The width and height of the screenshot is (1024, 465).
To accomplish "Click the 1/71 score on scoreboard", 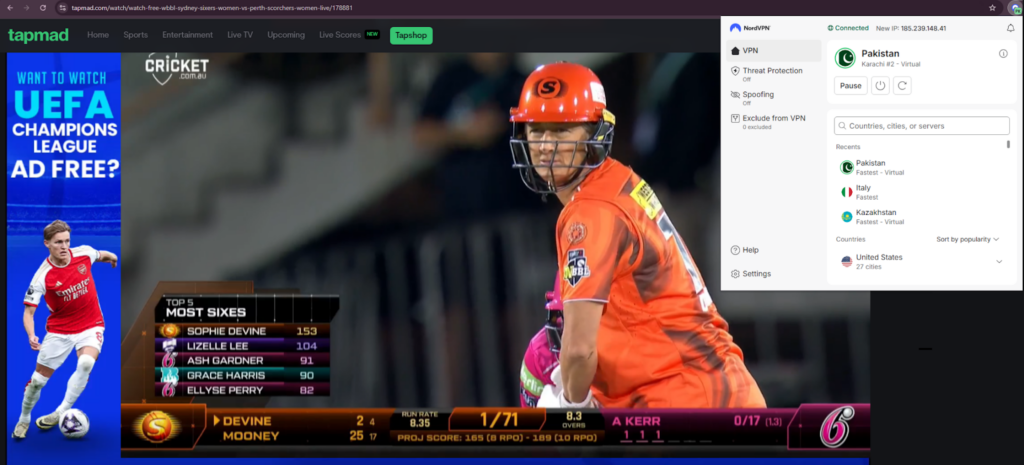I will (x=497, y=419).
